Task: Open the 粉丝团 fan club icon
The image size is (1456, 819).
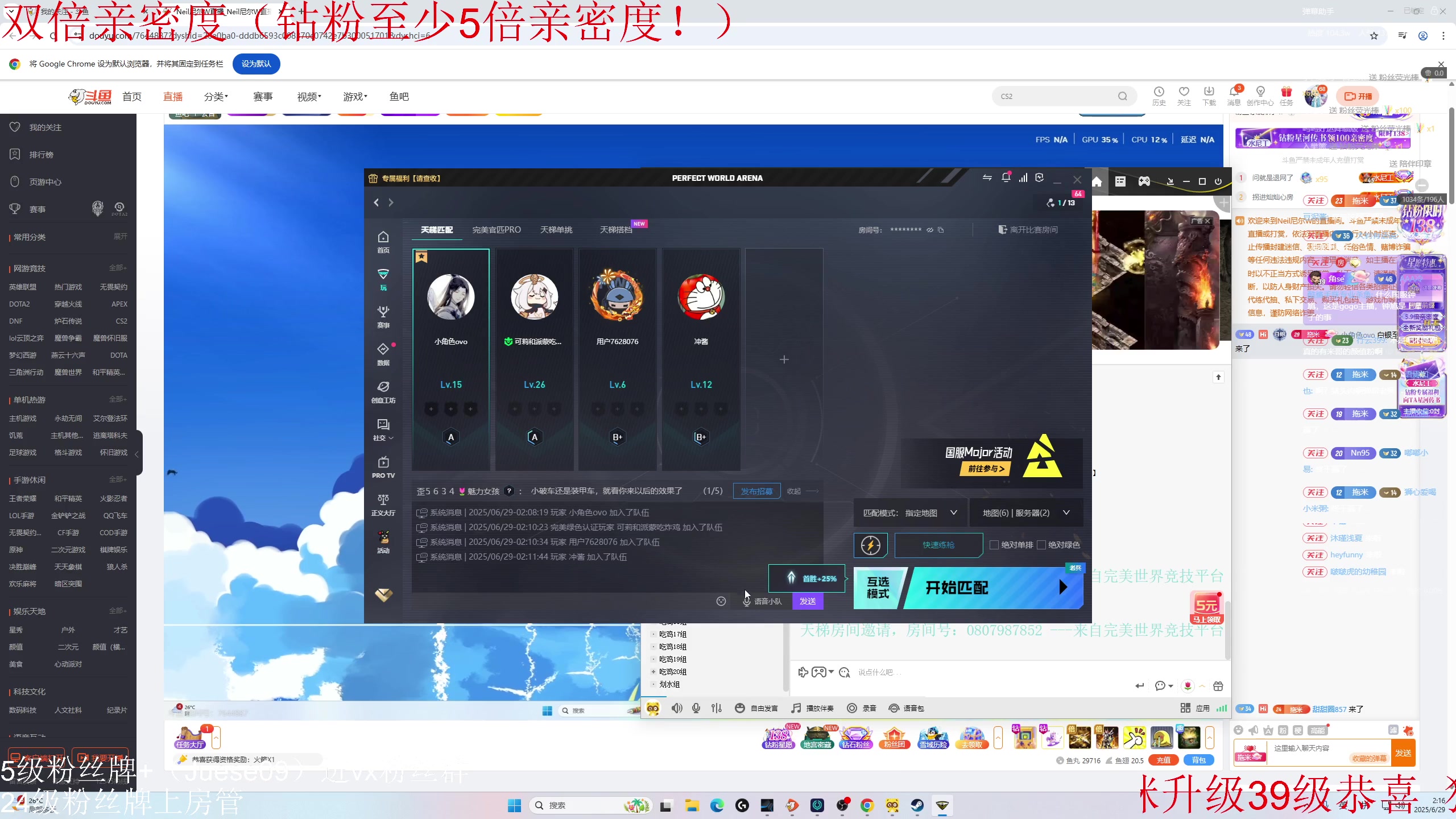Action: [895, 737]
